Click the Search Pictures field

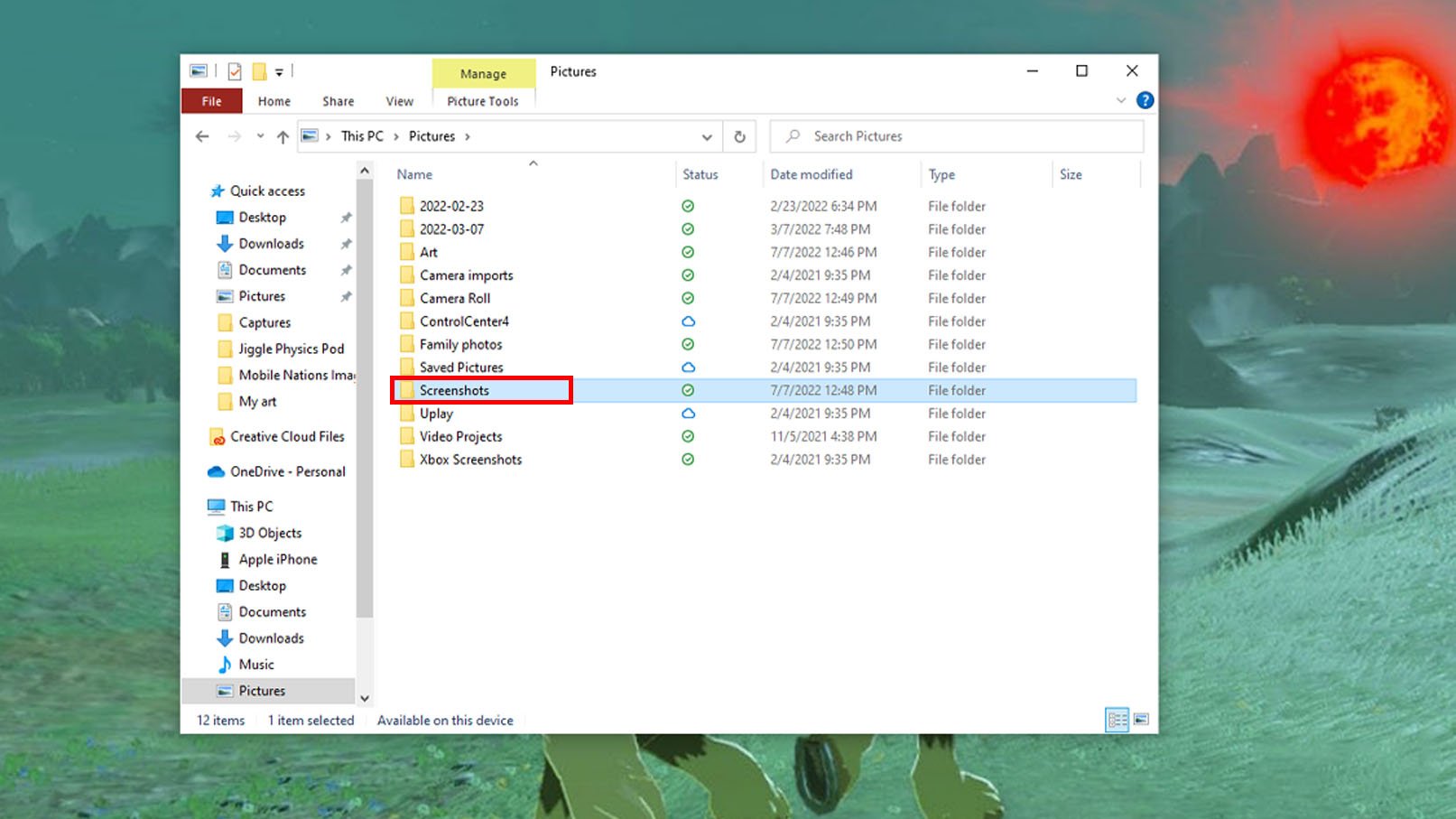tap(957, 136)
